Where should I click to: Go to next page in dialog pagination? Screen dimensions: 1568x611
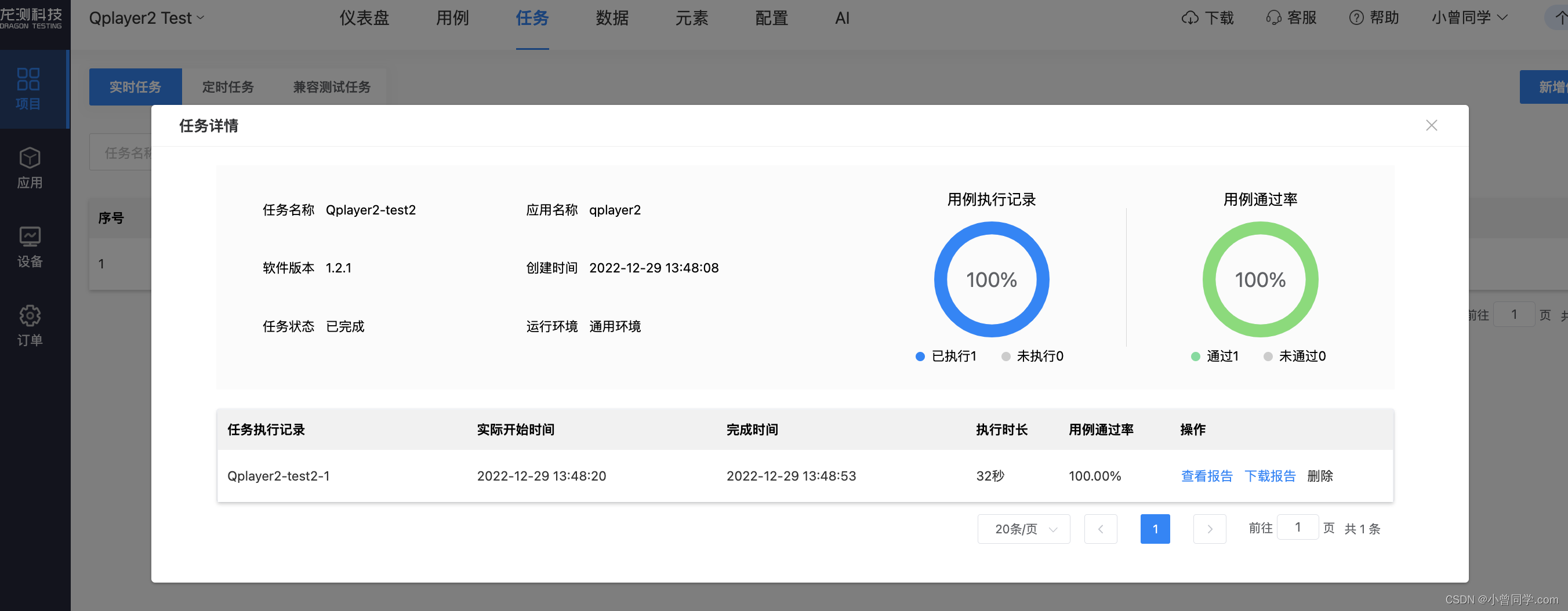(1210, 529)
